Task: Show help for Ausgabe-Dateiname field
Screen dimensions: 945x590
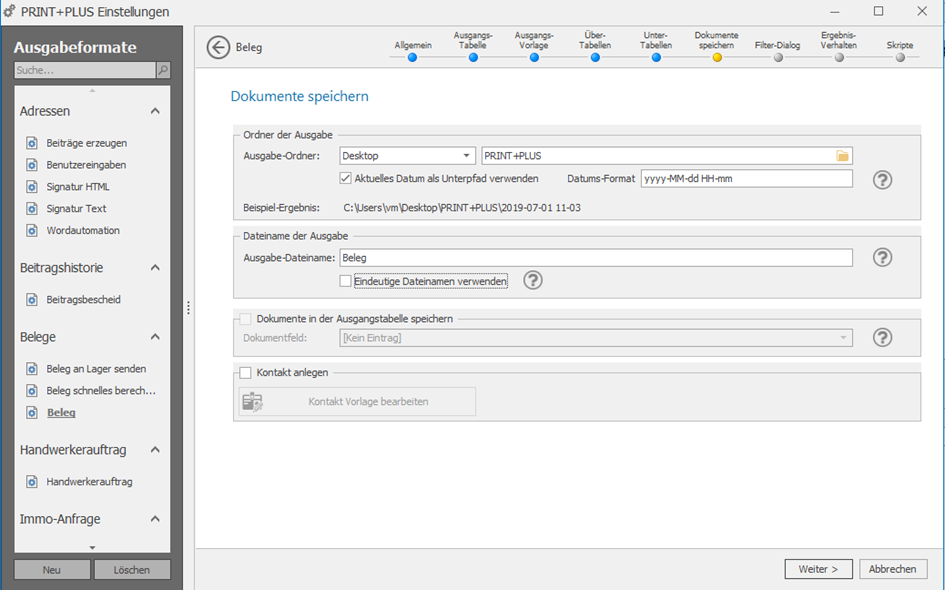Action: click(x=882, y=257)
